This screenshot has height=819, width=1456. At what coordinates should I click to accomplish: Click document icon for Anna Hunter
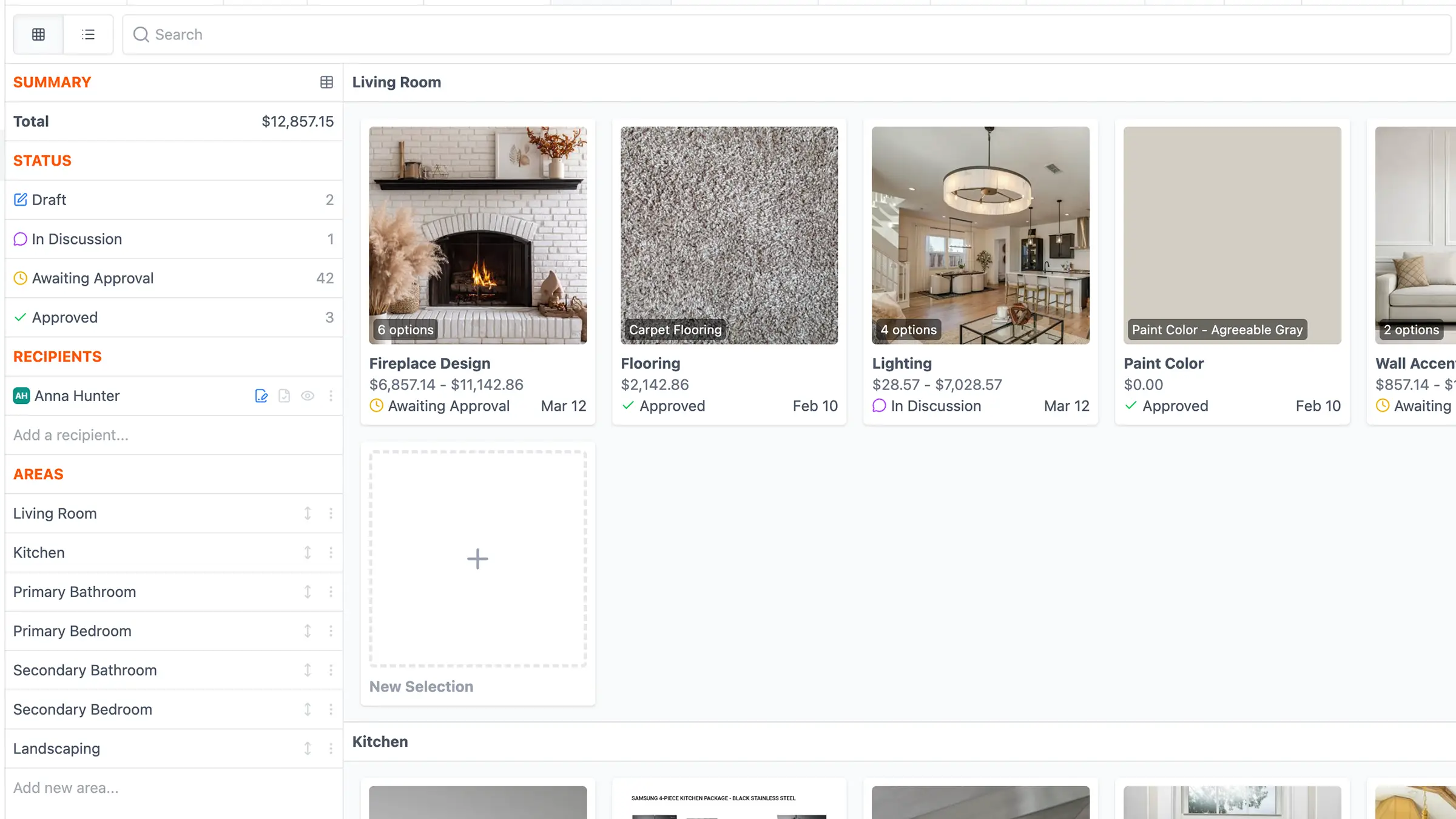tap(284, 396)
